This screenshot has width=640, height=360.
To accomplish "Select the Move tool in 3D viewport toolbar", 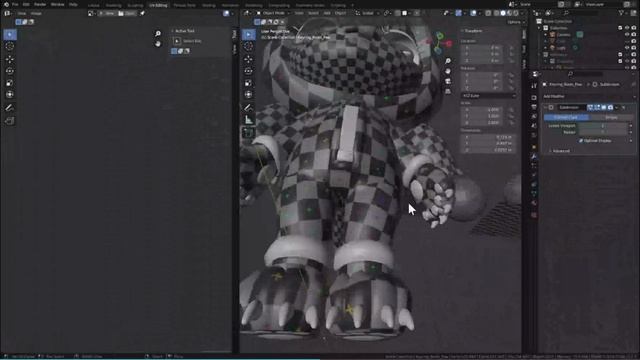I will pos(248,59).
